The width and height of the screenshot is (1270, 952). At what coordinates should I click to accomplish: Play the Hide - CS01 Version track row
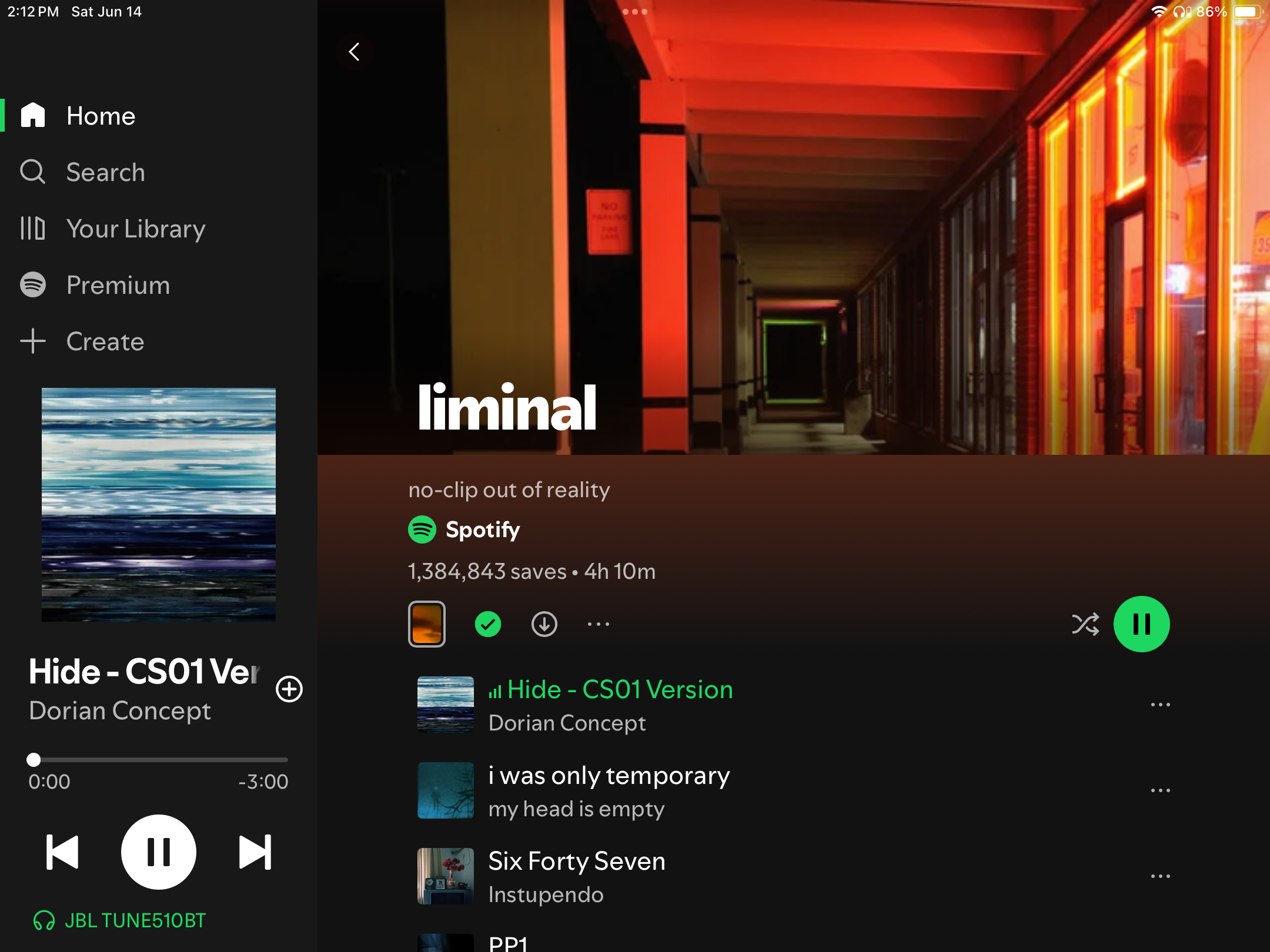pos(794,705)
